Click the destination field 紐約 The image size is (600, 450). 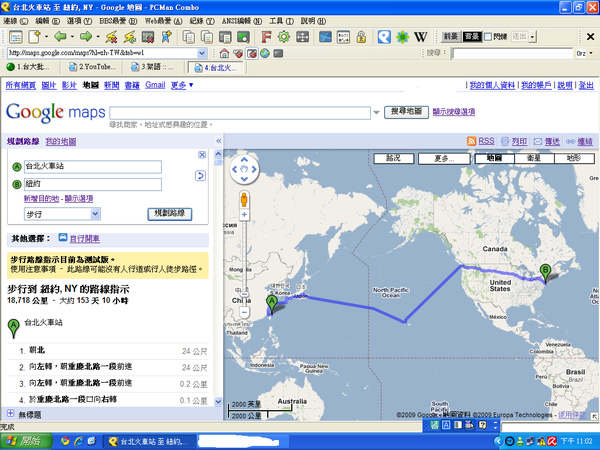pos(93,184)
